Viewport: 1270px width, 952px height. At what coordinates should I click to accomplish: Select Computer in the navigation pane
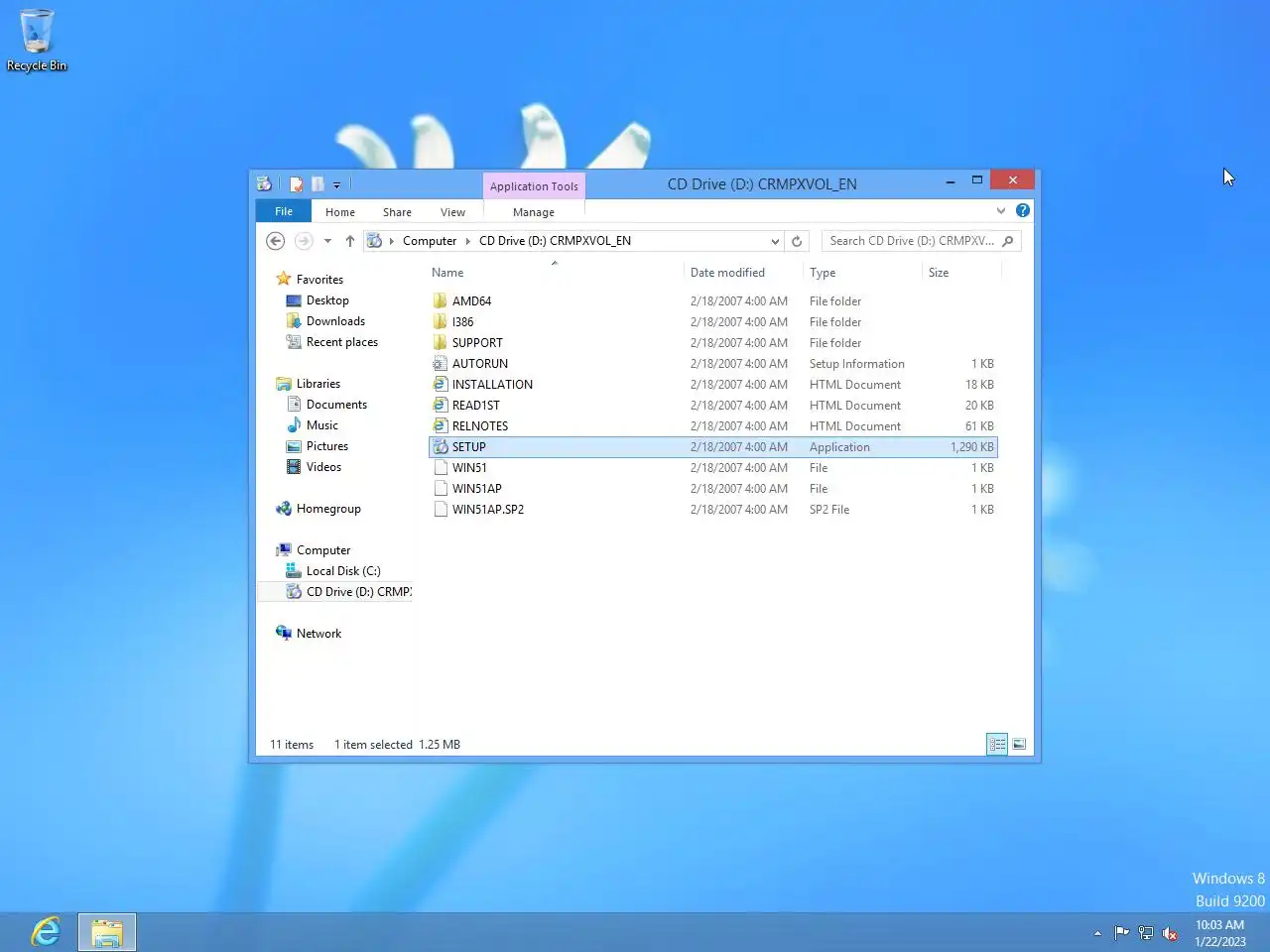click(x=323, y=550)
